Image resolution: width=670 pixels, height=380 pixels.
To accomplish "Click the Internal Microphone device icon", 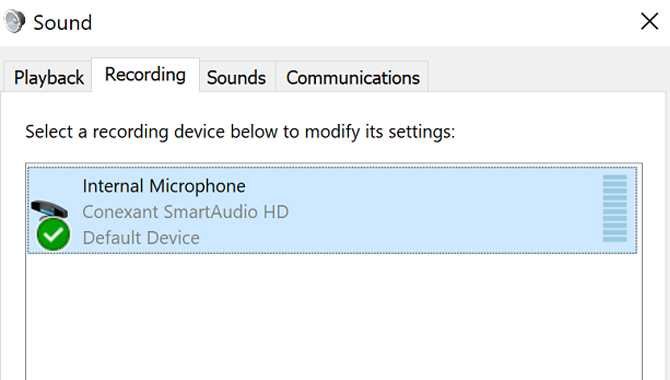I will pos(50,224).
